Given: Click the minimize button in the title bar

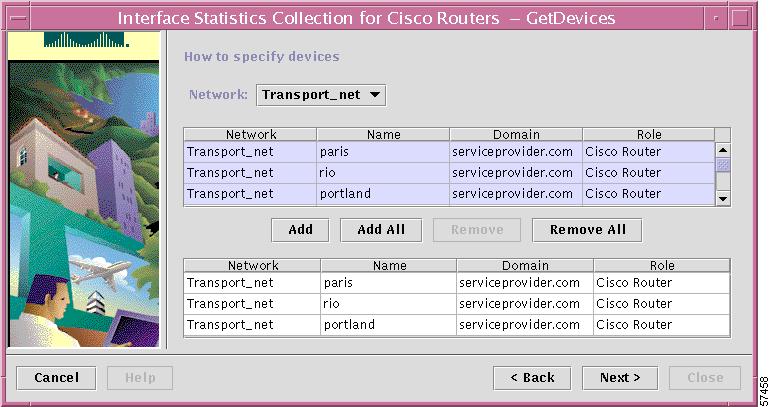Looking at the screenshot, I should pyautogui.click(x=716, y=18).
